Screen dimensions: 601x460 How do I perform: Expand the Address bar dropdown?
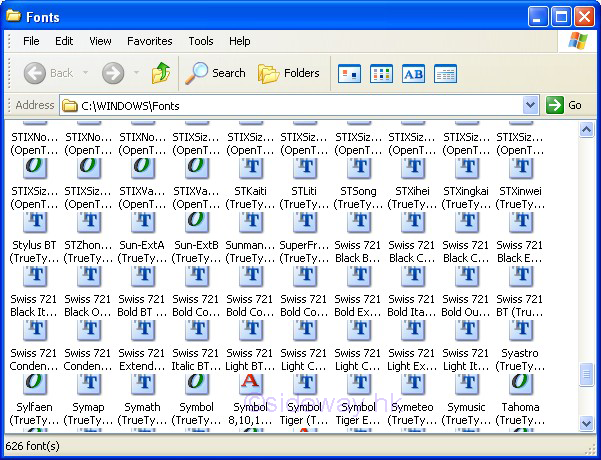click(x=530, y=105)
